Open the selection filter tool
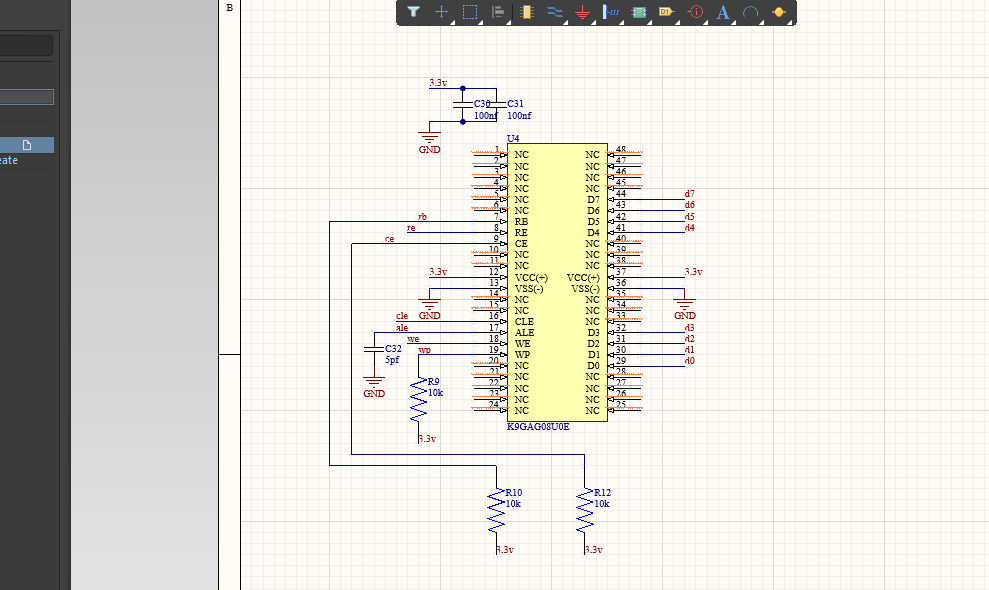 [x=413, y=13]
